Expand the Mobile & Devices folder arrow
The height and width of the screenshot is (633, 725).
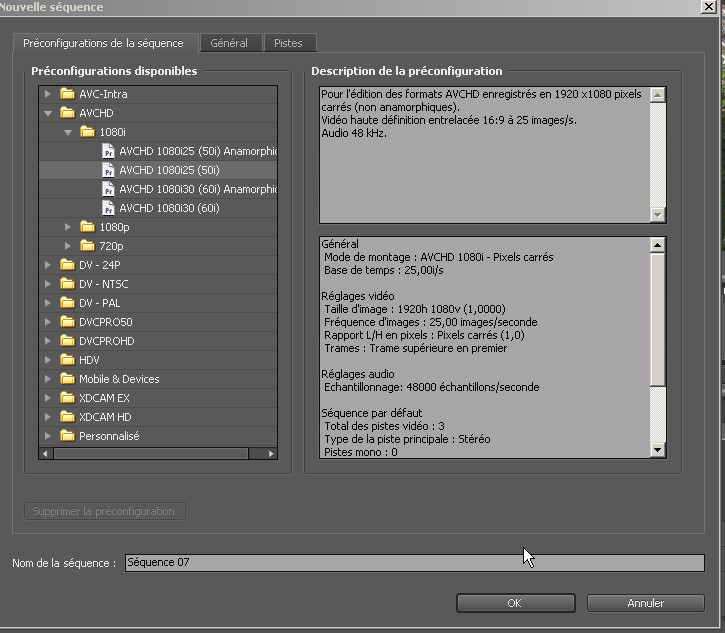click(48, 379)
